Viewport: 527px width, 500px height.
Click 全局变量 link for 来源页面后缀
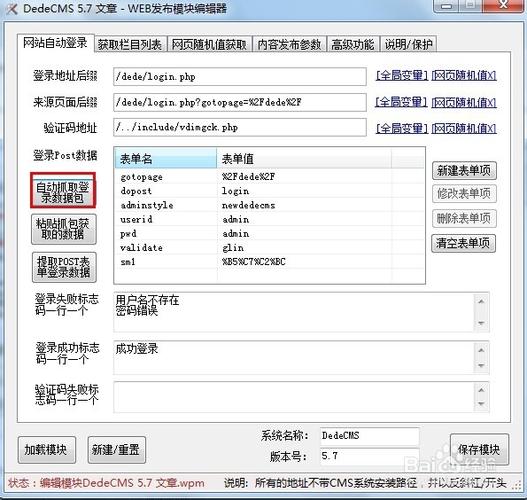[x=402, y=102]
